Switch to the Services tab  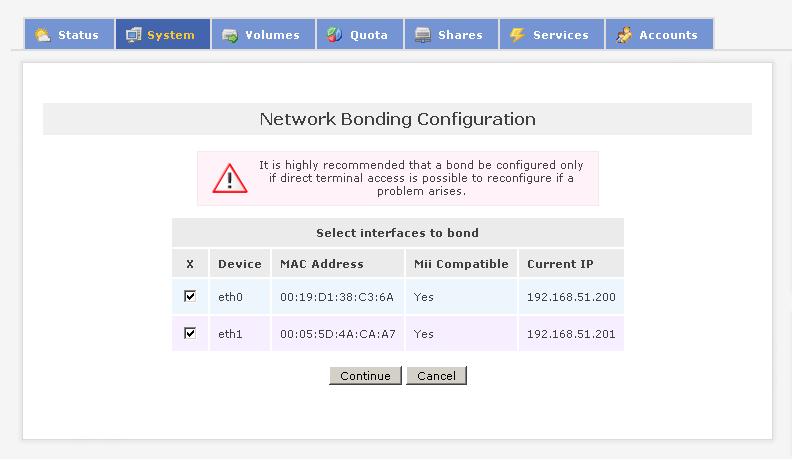pos(560,35)
